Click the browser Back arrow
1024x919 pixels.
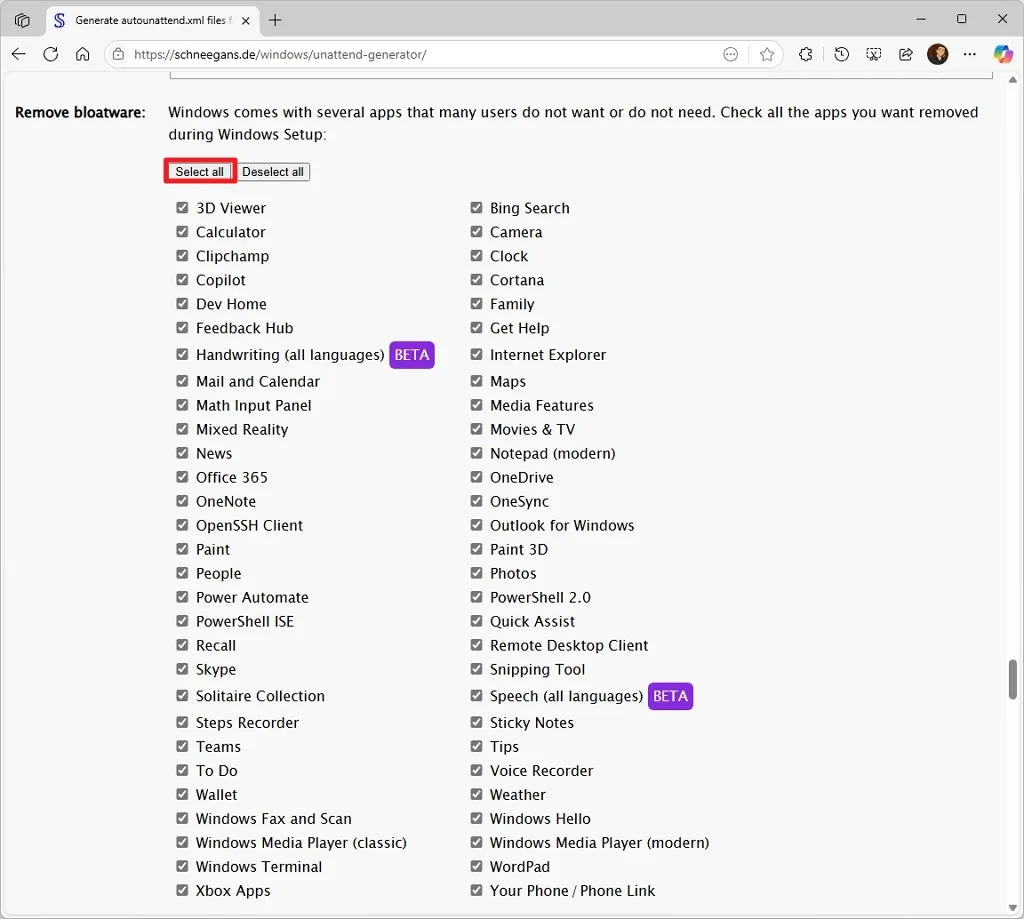coord(19,54)
